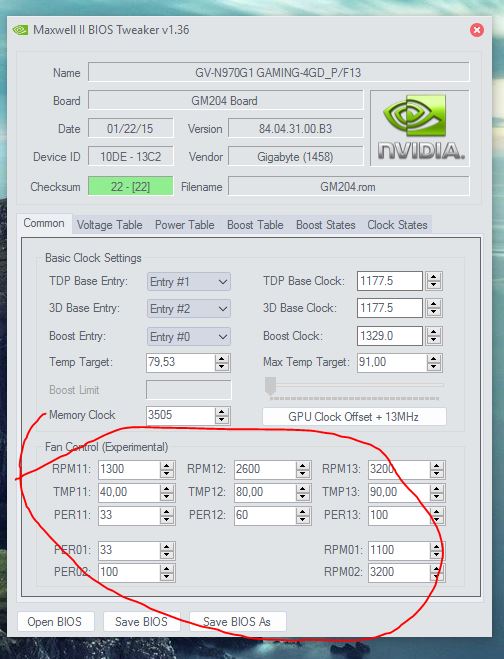Select the Boost Table tab
Image resolution: width=504 pixels, height=659 pixels.
tap(255, 225)
